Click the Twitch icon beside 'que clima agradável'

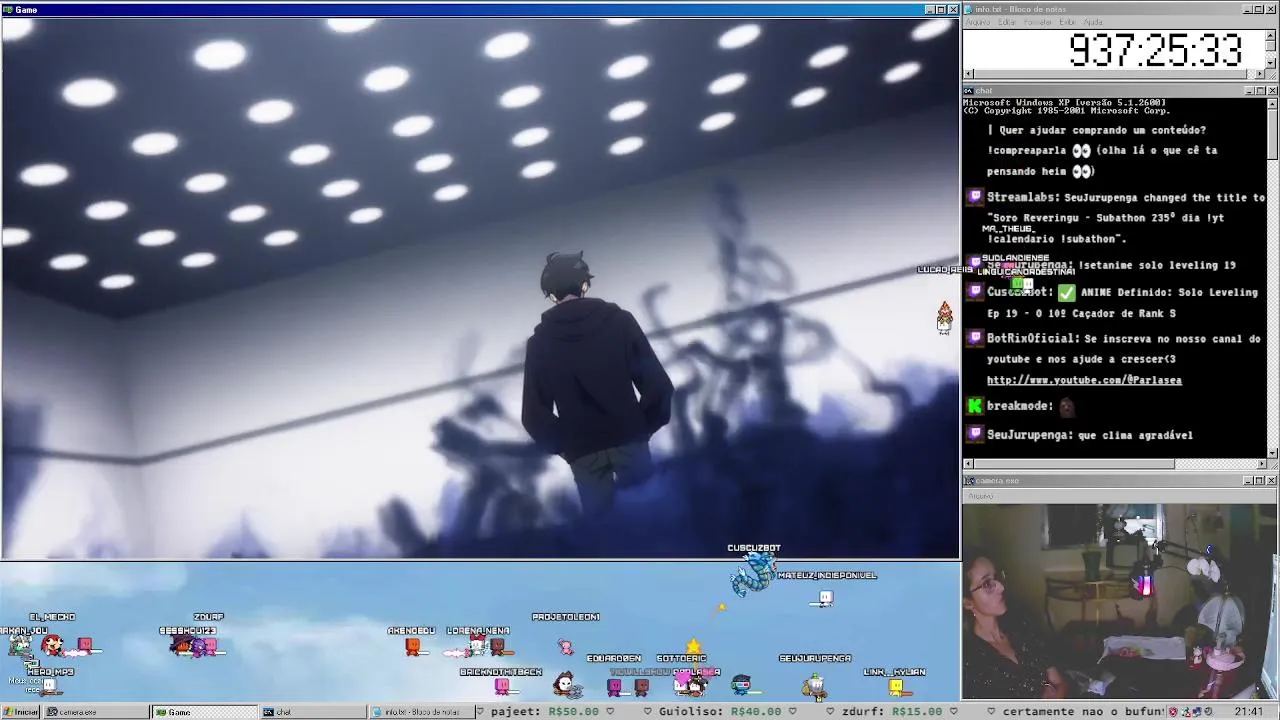tap(975, 434)
